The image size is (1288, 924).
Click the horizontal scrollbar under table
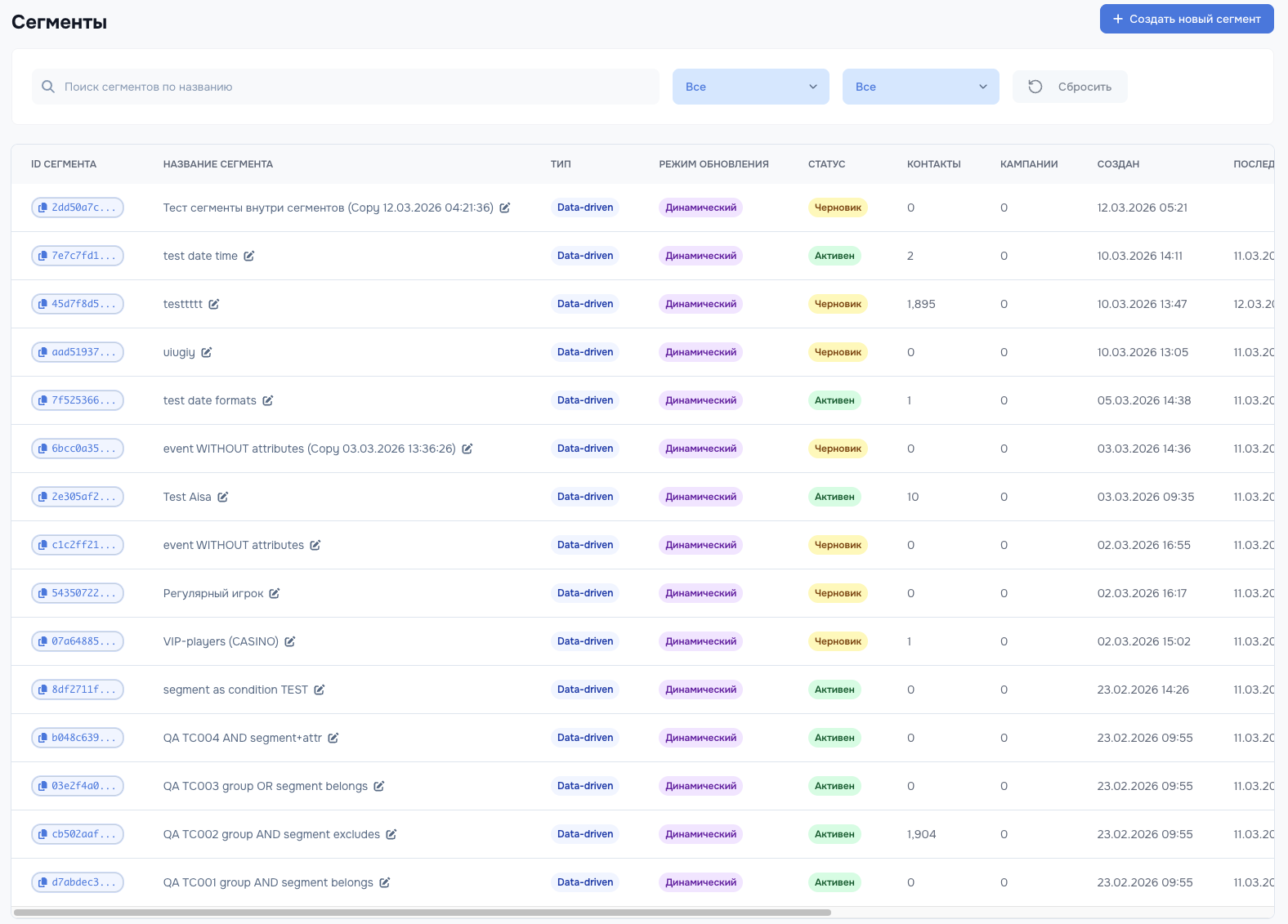(x=423, y=912)
